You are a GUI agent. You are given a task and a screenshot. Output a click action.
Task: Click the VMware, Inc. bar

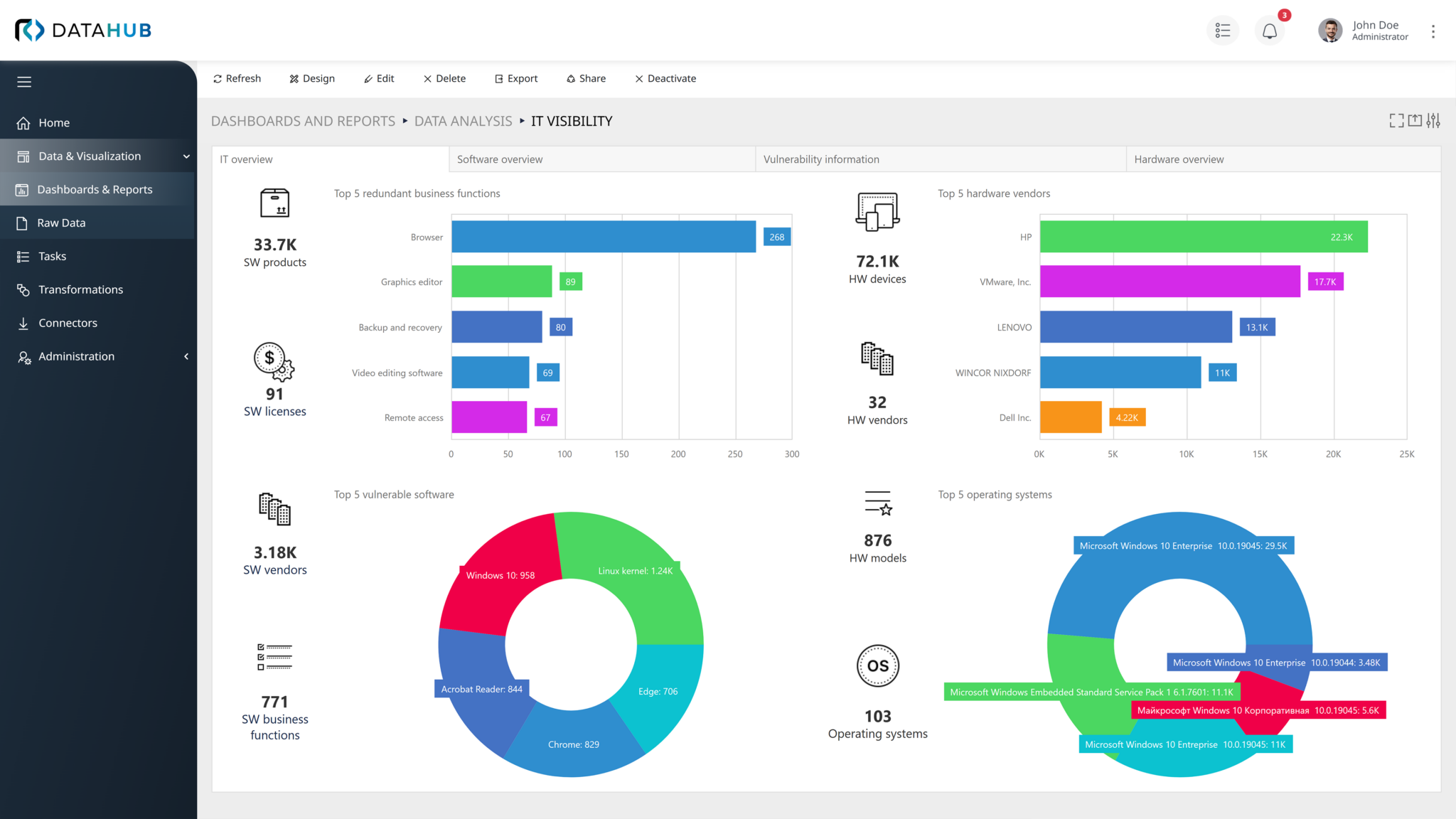(x=1170, y=282)
